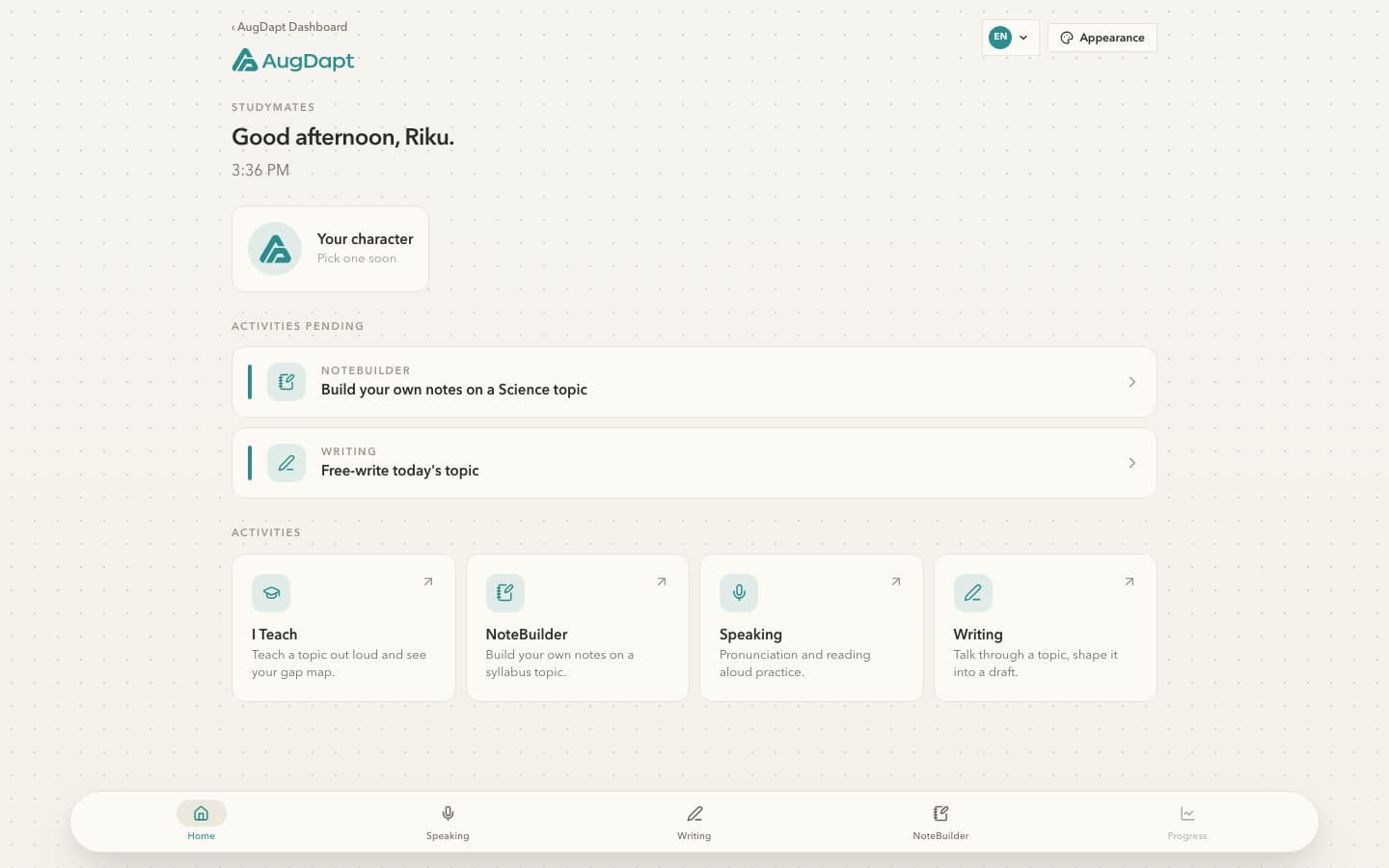The height and width of the screenshot is (868, 1389).
Task: Open the Your character card
Action: (330, 249)
